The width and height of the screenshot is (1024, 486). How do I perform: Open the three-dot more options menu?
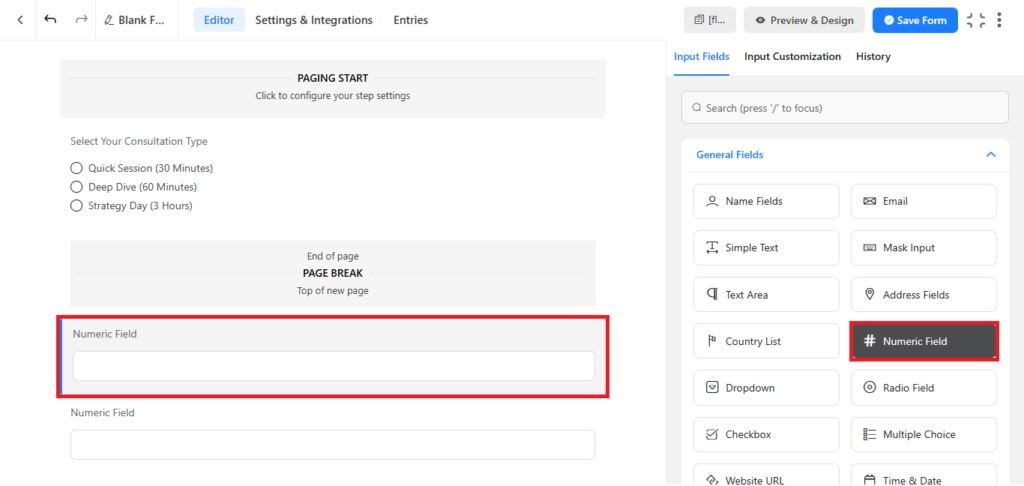pyautogui.click(x=999, y=20)
